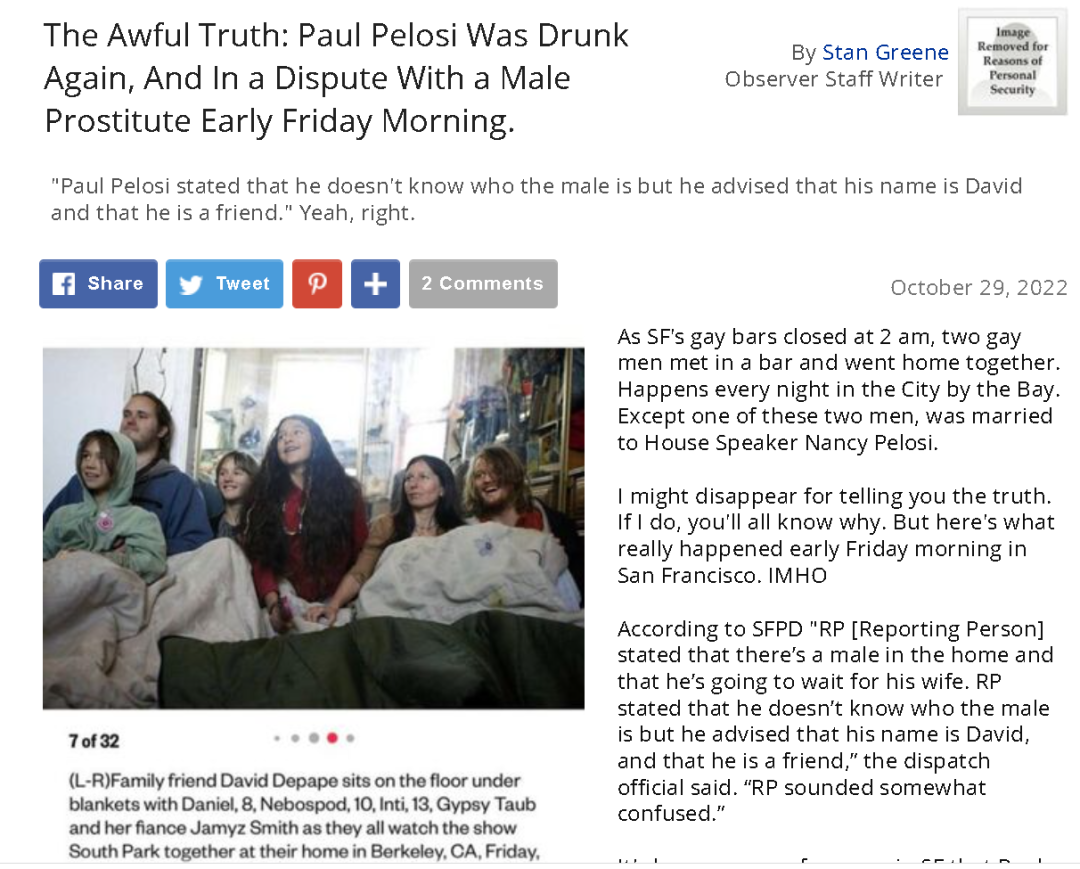Click the author image placeholder thumbnail
Screen dimensions: 1080x869
(x=1012, y=61)
